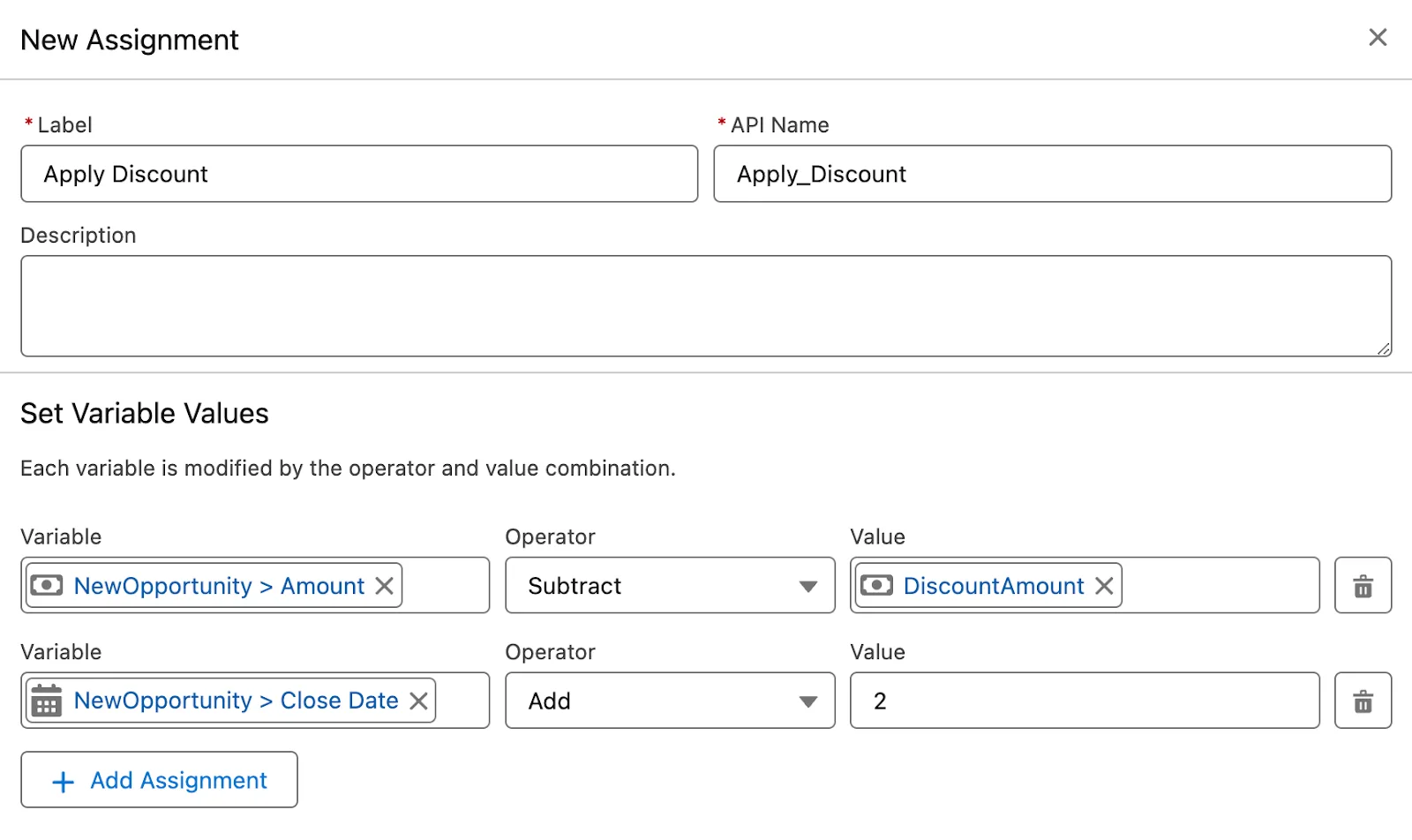Click the currency icon in the Amount pill
Image resolution: width=1412 pixels, height=840 pixels.
click(47, 585)
